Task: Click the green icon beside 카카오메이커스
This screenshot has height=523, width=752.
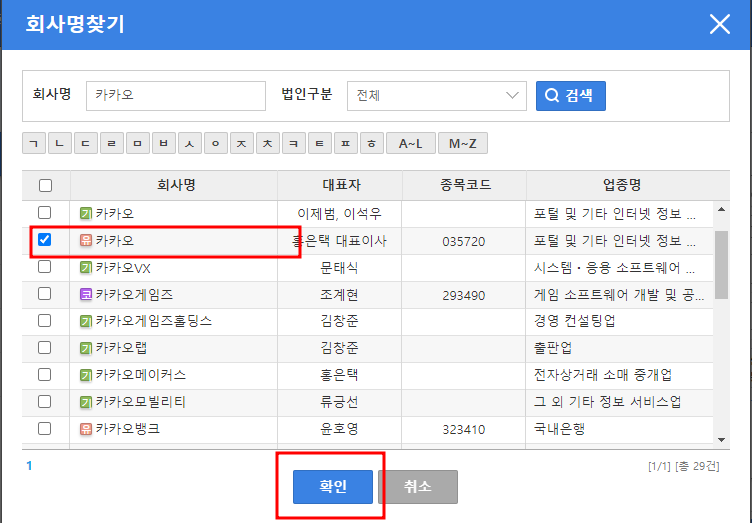Action: 86,375
